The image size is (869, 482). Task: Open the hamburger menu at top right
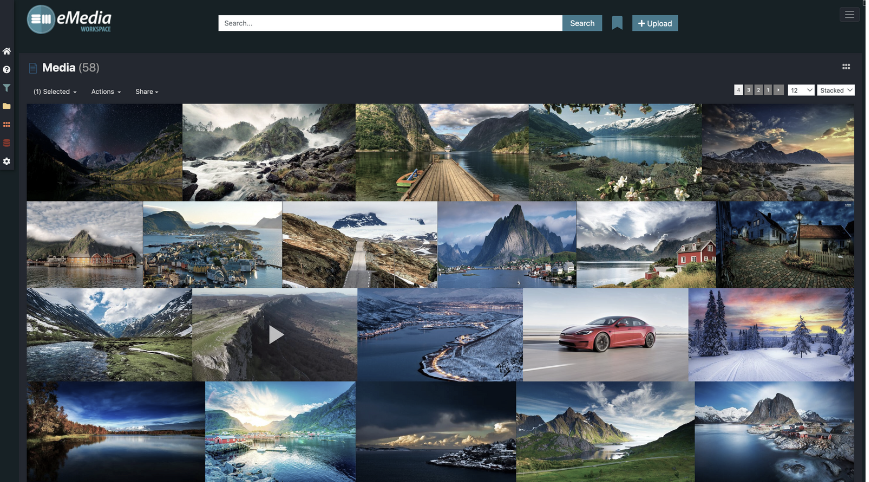point(849,15)
